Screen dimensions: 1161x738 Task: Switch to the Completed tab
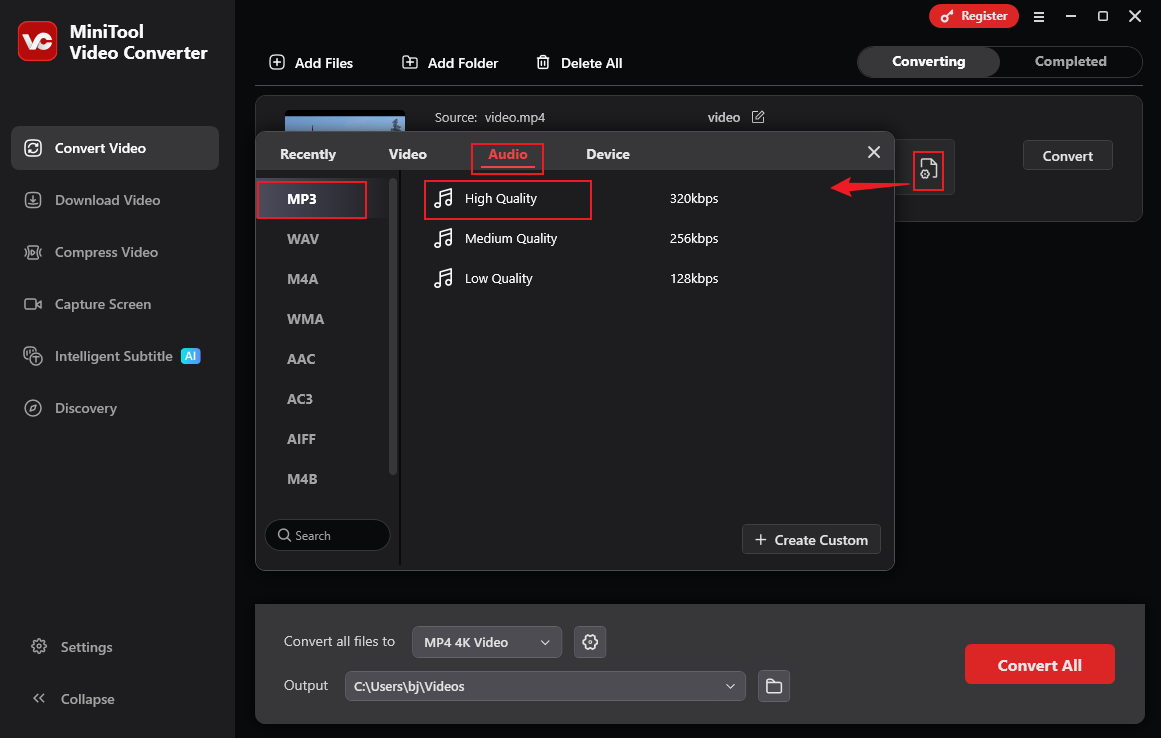pos(1070,61)
